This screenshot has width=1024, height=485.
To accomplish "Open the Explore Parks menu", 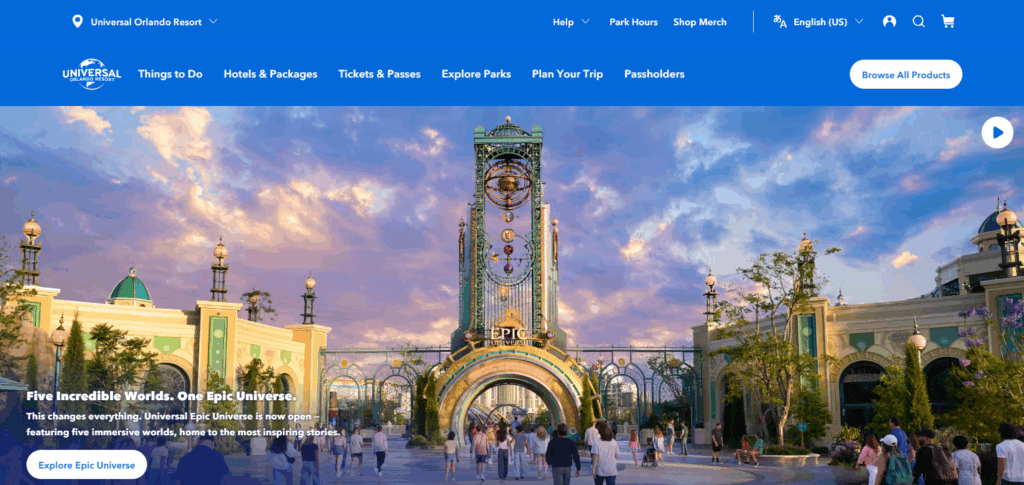I will [x=476, y=74].
